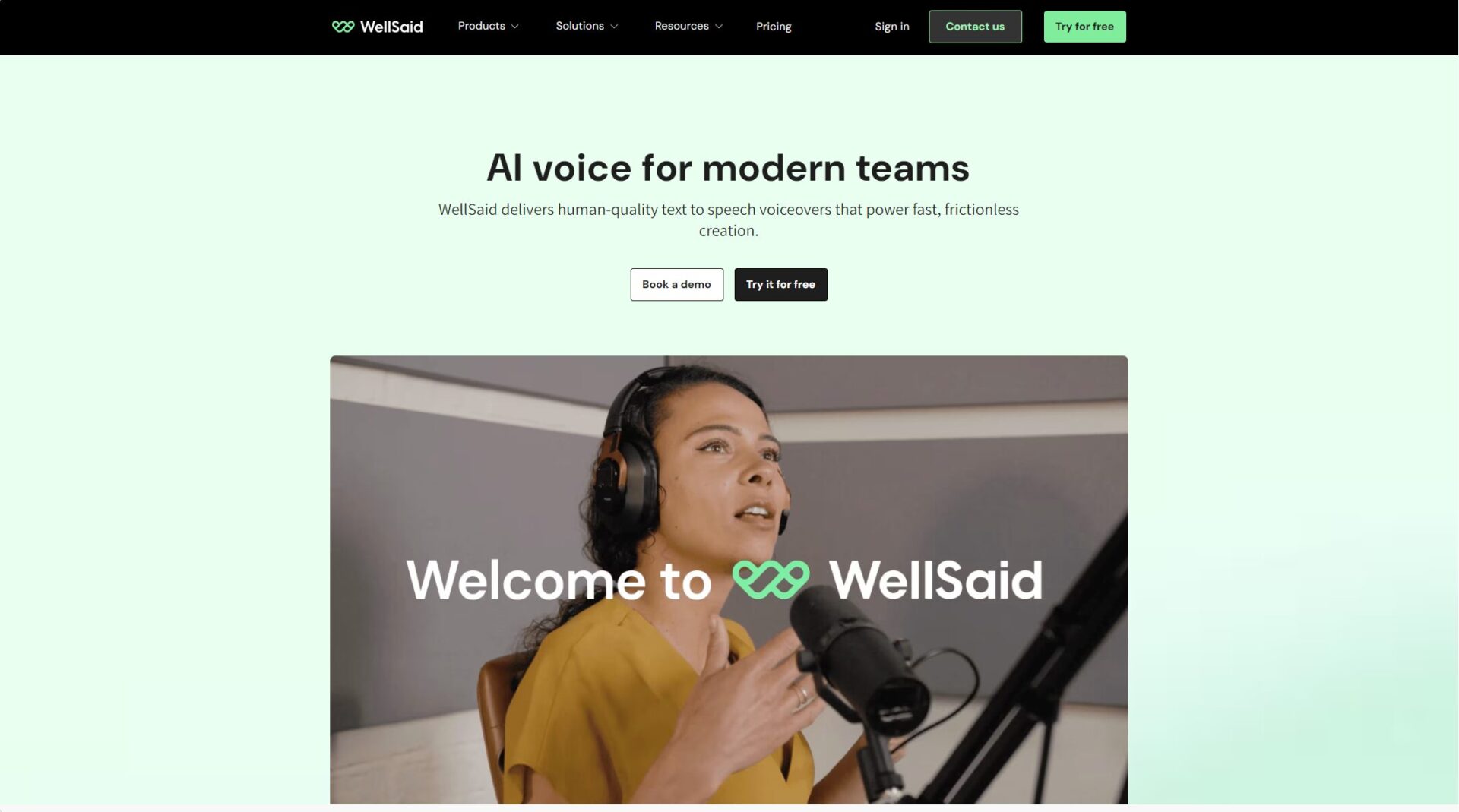Expand the chevron next to Resources
This screenshot has width=1459, height=812.
point(719,27)
